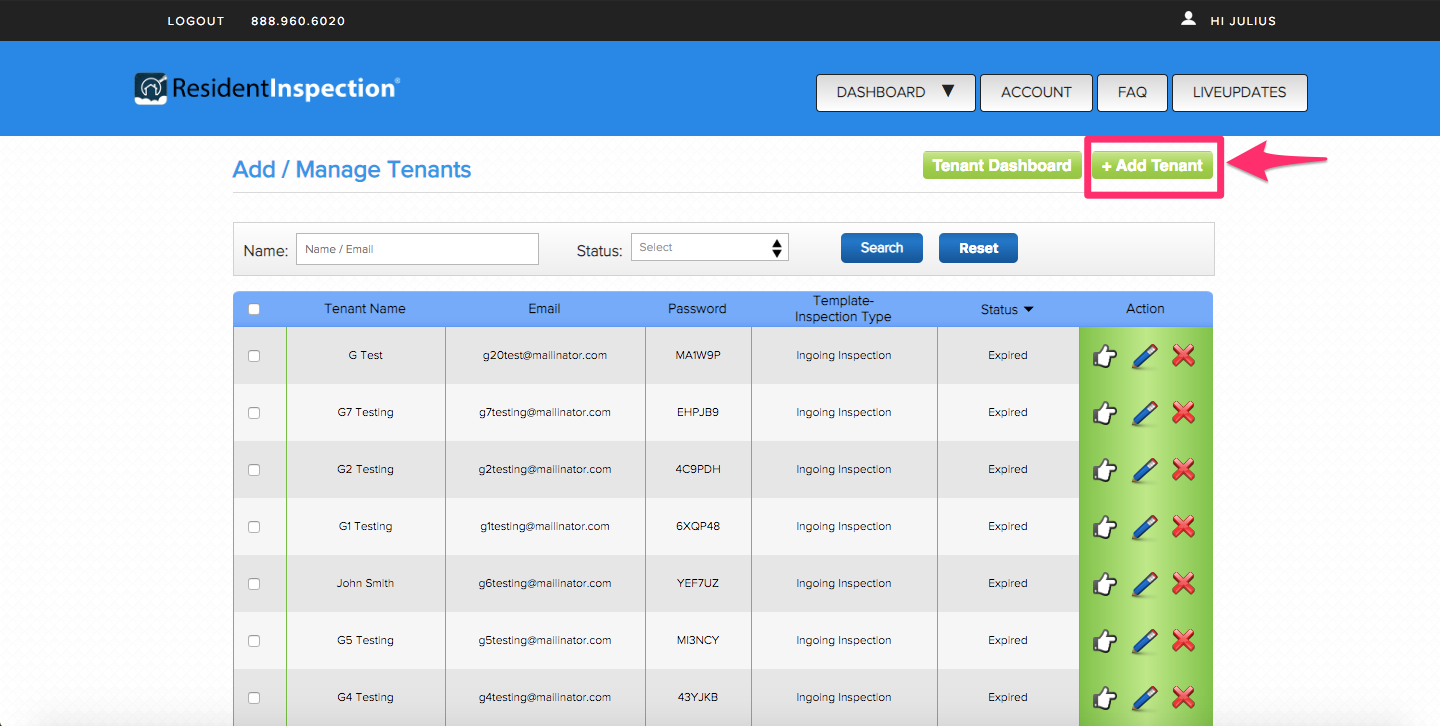Screen dimensions: 1440x726
Task: Open the Status filter Select dropdown
Action: (709, 248)
